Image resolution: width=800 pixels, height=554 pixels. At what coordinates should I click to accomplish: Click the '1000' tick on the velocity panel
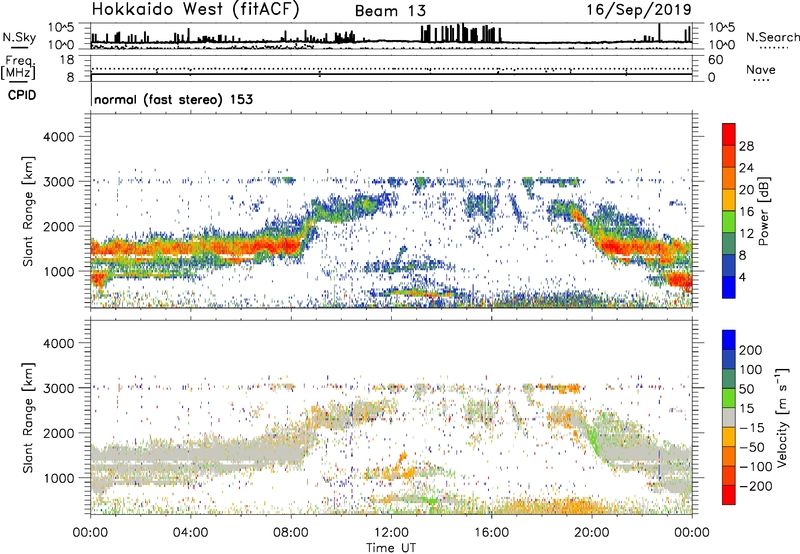pyautogui.click(x=58, y=478)
